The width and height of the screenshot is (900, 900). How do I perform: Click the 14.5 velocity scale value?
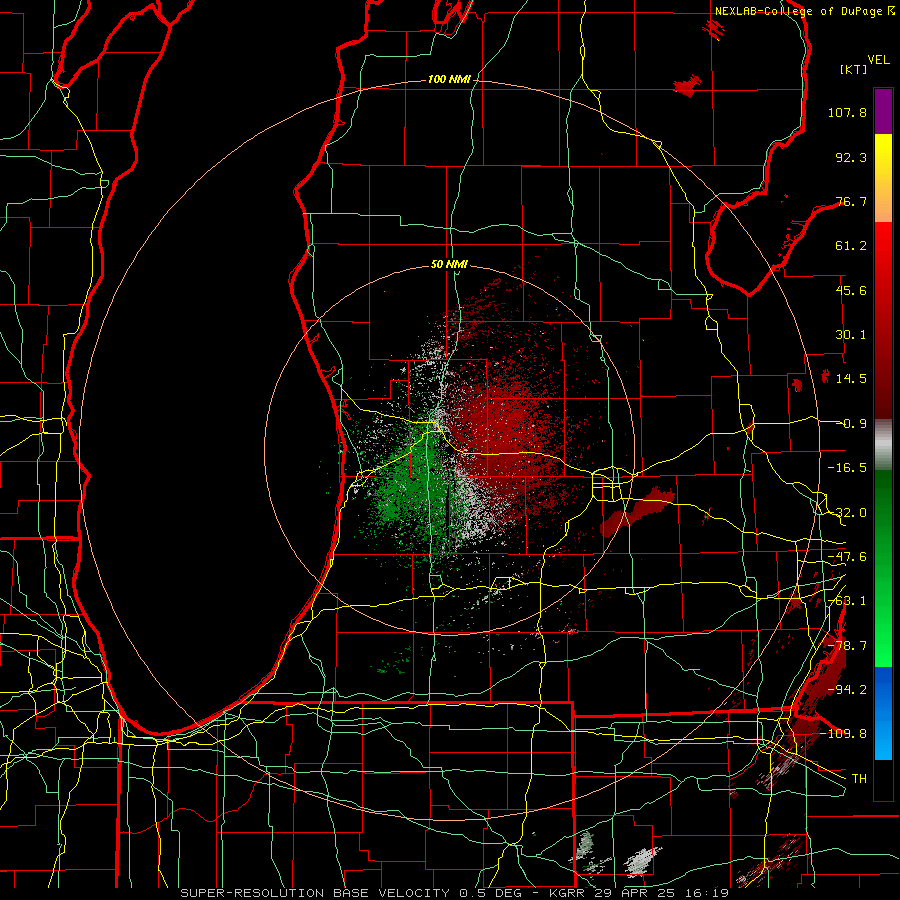tap(851, 379)
